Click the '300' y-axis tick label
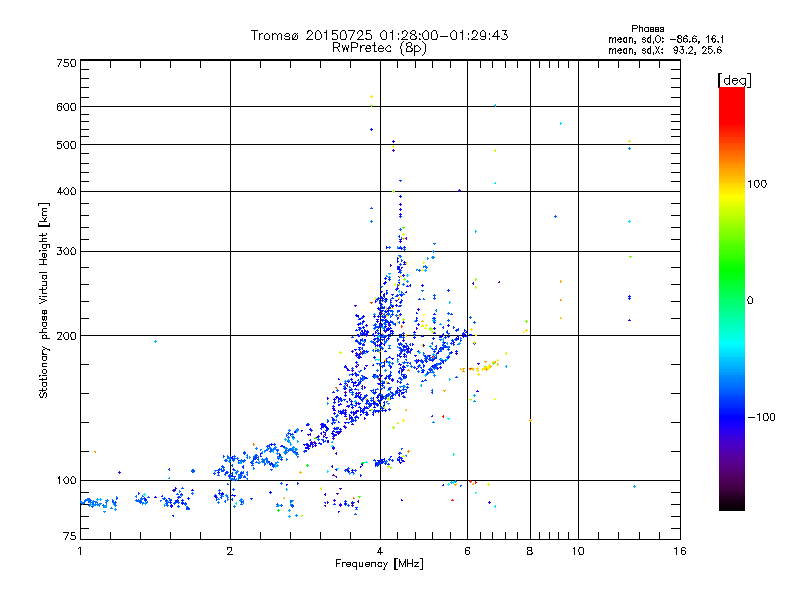 (x=67, y=252)
